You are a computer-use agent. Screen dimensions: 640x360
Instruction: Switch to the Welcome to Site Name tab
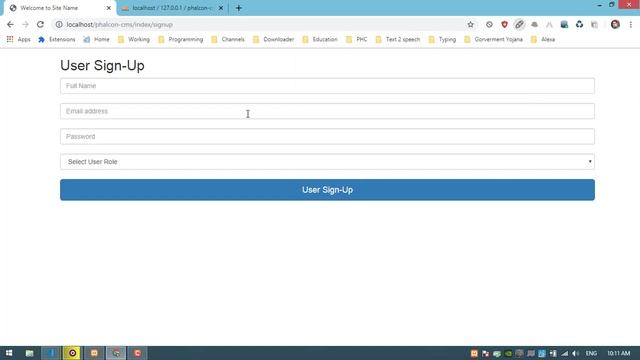[x=60, y=8]
